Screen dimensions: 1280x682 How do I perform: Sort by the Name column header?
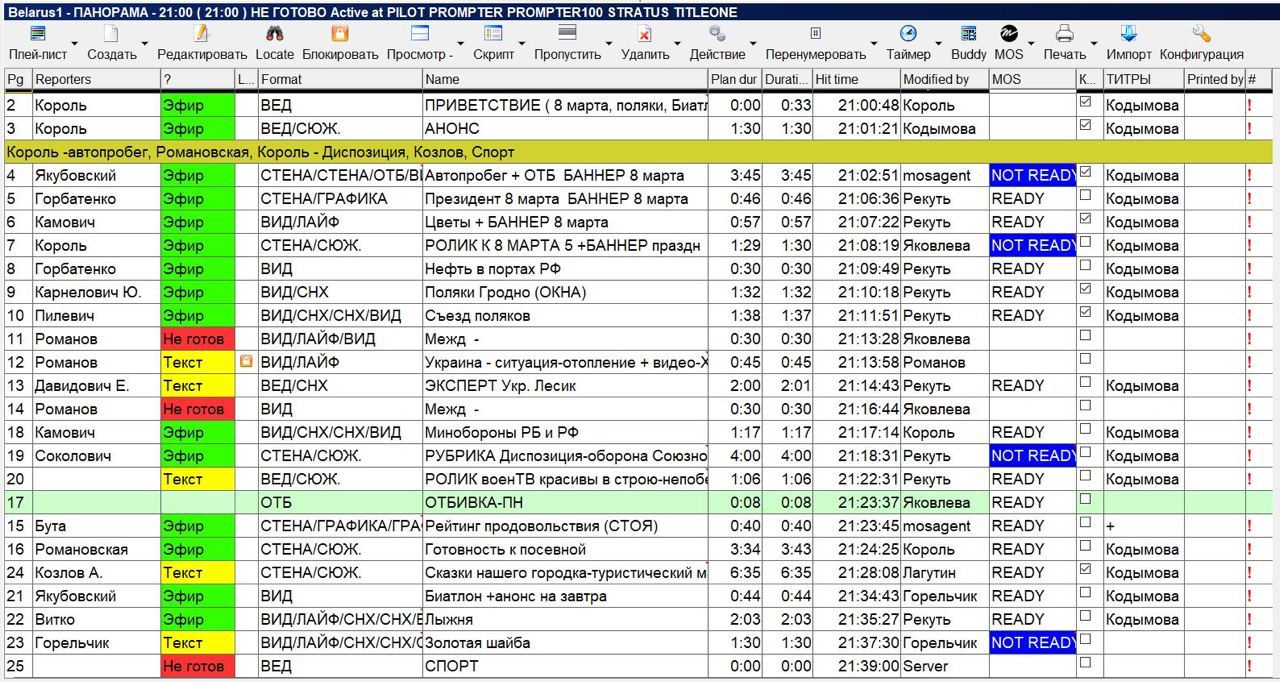pyautogui.click(x=565, y=79)
